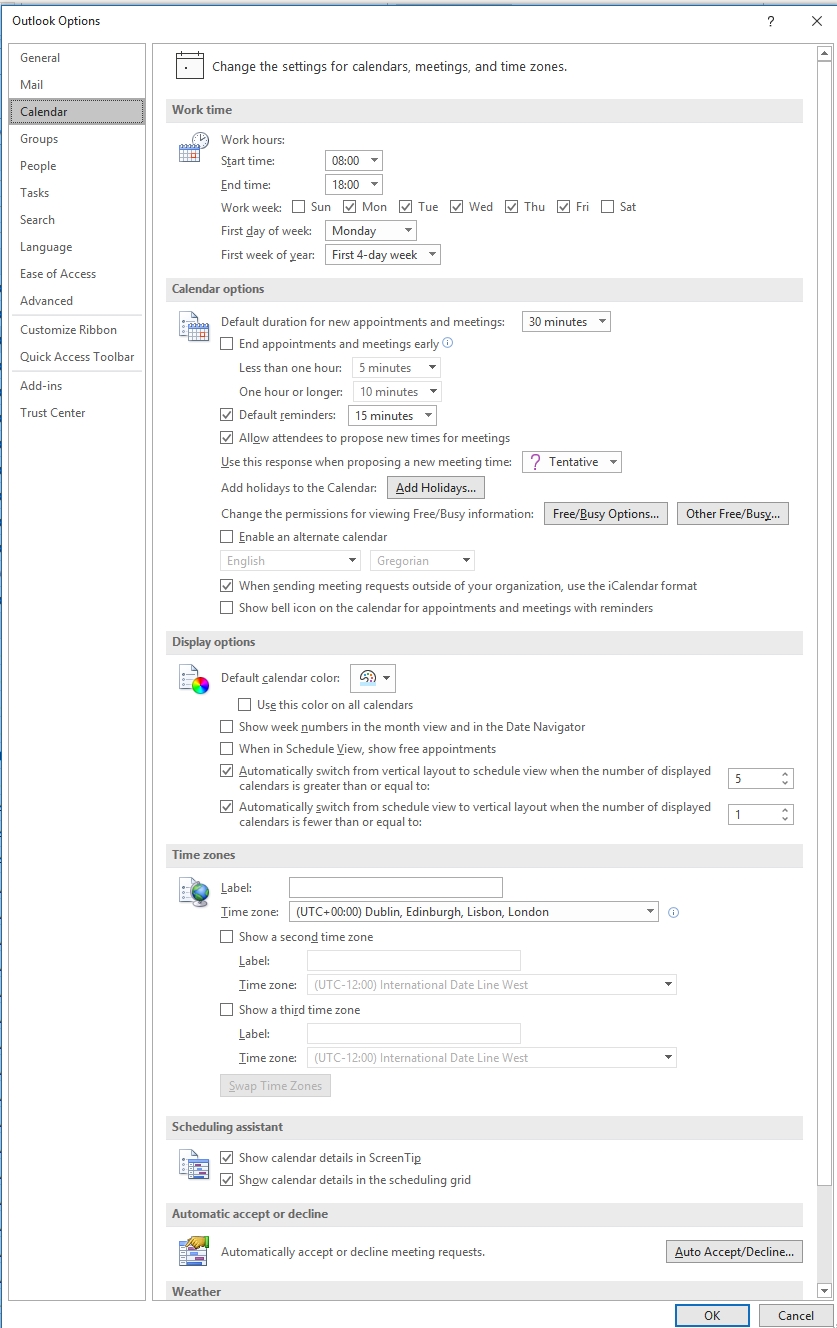Screen dimensions: 837x1328
Task: Check Show week numbers in the month view
Action: click(227, 727)
